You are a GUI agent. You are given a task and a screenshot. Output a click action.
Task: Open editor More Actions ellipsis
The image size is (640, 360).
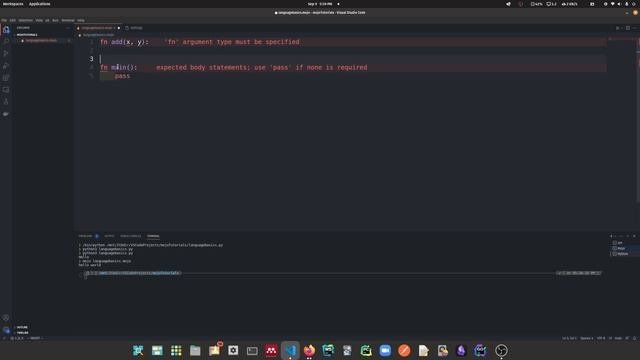(634, 28)
